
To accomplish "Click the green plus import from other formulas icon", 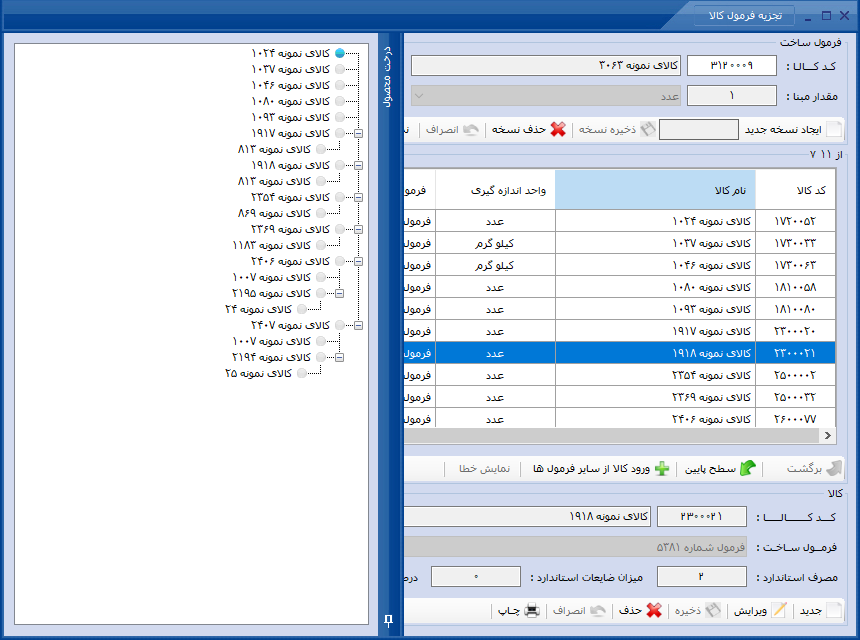I will pyautogui.click(x=662, y=469).
